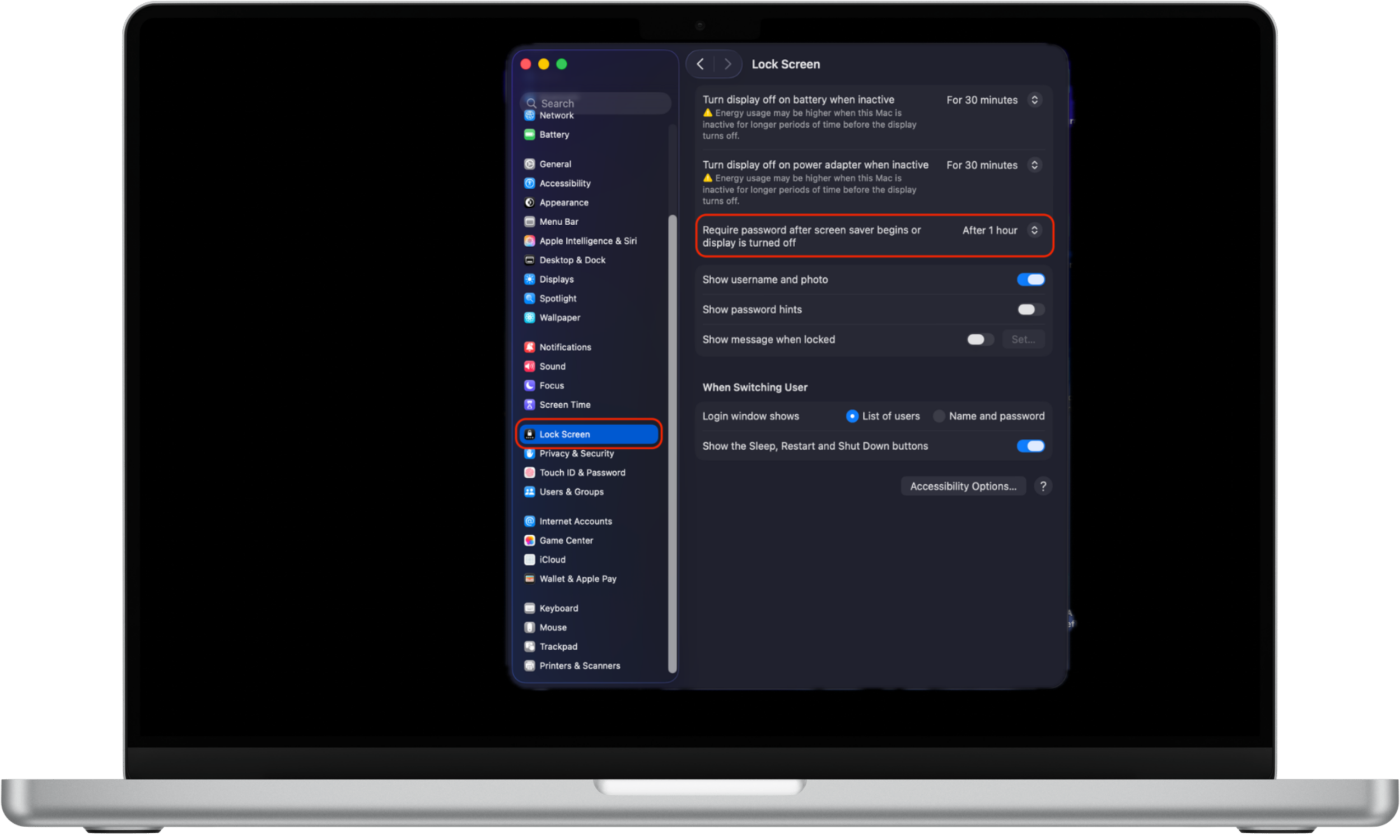The width and height of the screenshot is (1400, 840).
Task: Open Apple Intelligence & Siri settings
Action: click(x=530, y=241)
